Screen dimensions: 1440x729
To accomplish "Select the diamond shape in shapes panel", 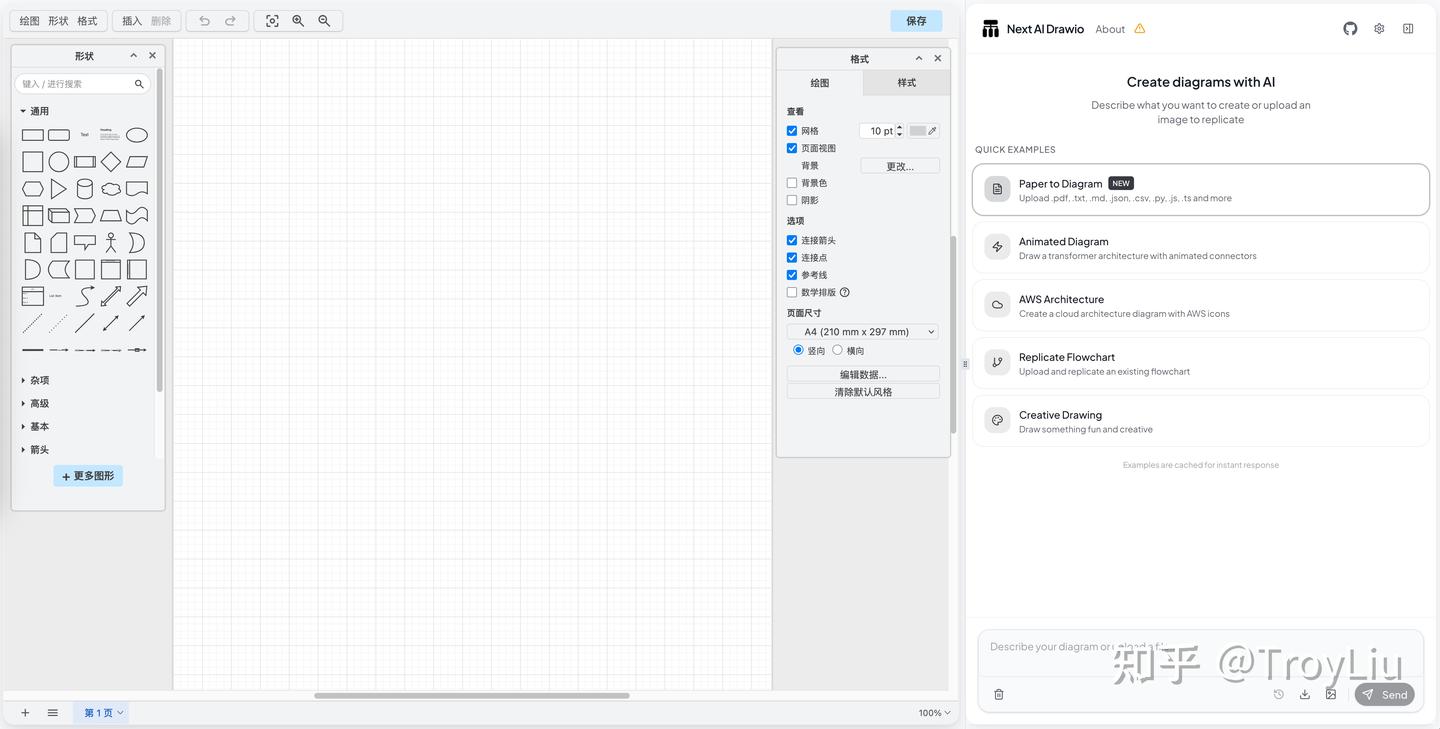I will (111, 162).
